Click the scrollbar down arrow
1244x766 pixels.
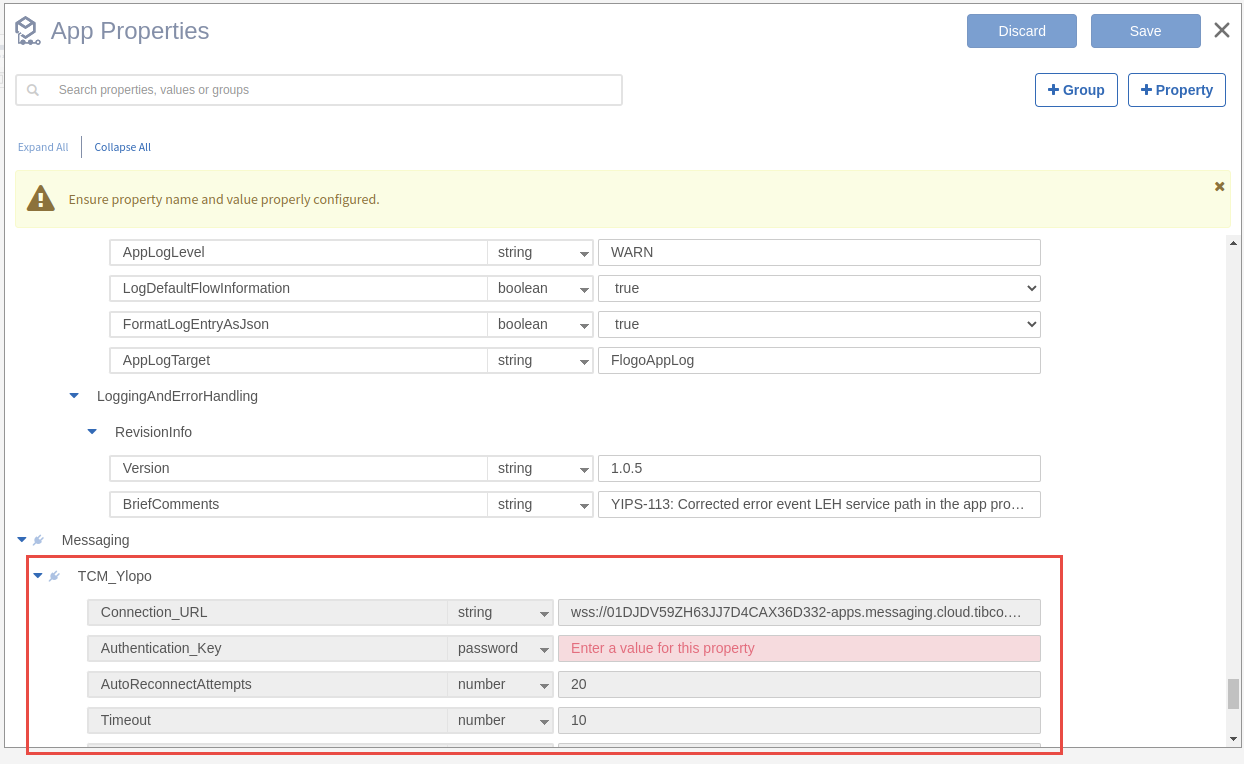tap(1233, 739)
